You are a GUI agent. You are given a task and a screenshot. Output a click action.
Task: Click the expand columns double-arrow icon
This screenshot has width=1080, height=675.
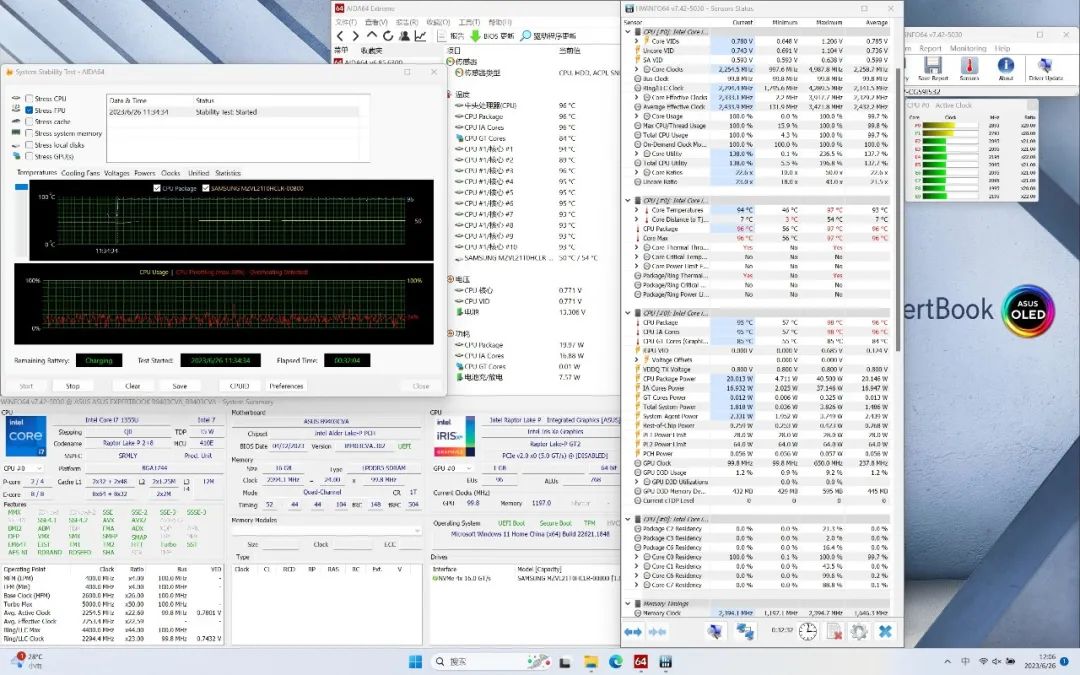tap(632, 631)
